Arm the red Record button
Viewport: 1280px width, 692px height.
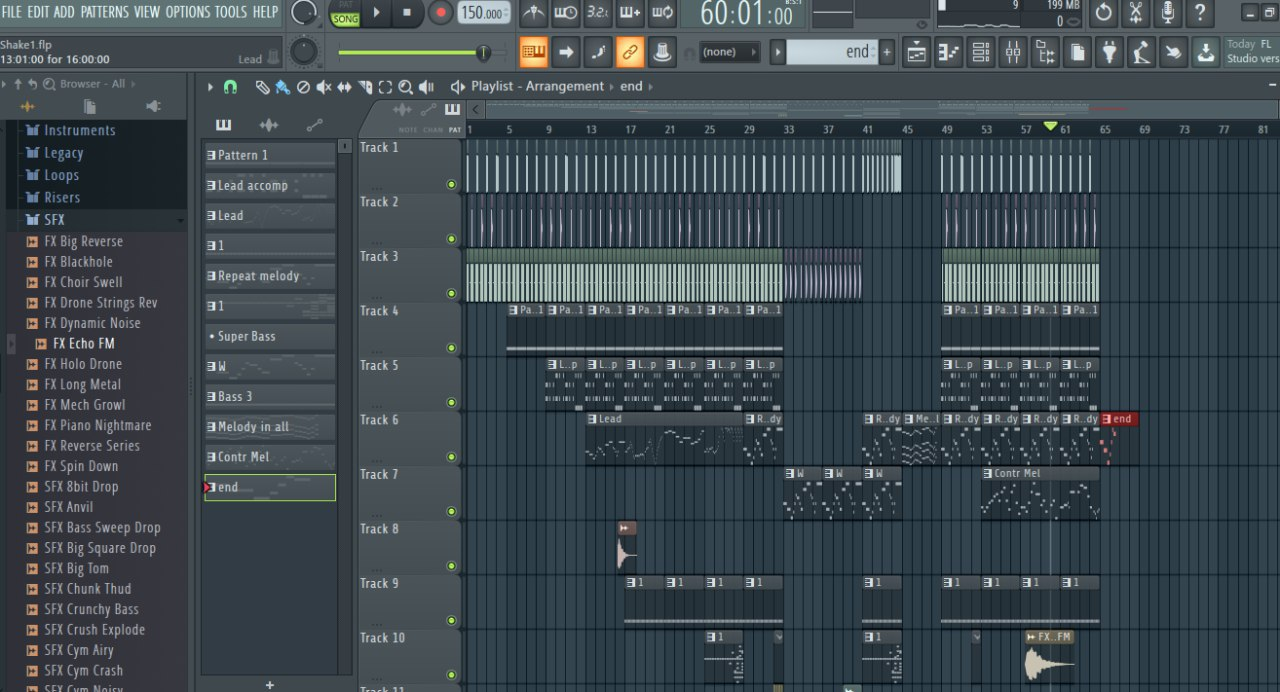point(441,13)
